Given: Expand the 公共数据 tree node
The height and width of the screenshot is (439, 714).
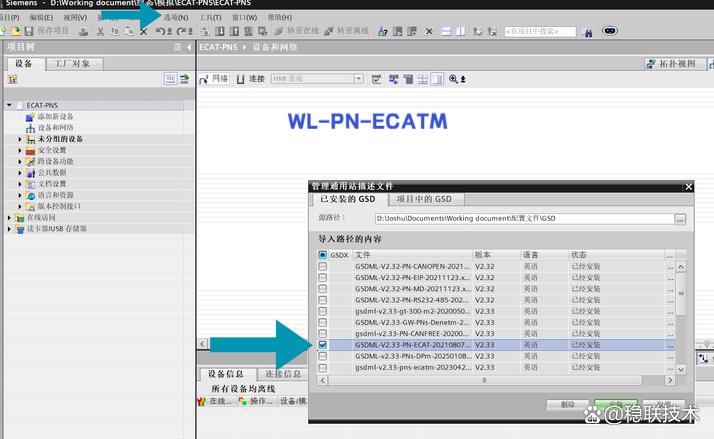Looking at the screenshot, I should pyautogui.click(x=20, y=173).
